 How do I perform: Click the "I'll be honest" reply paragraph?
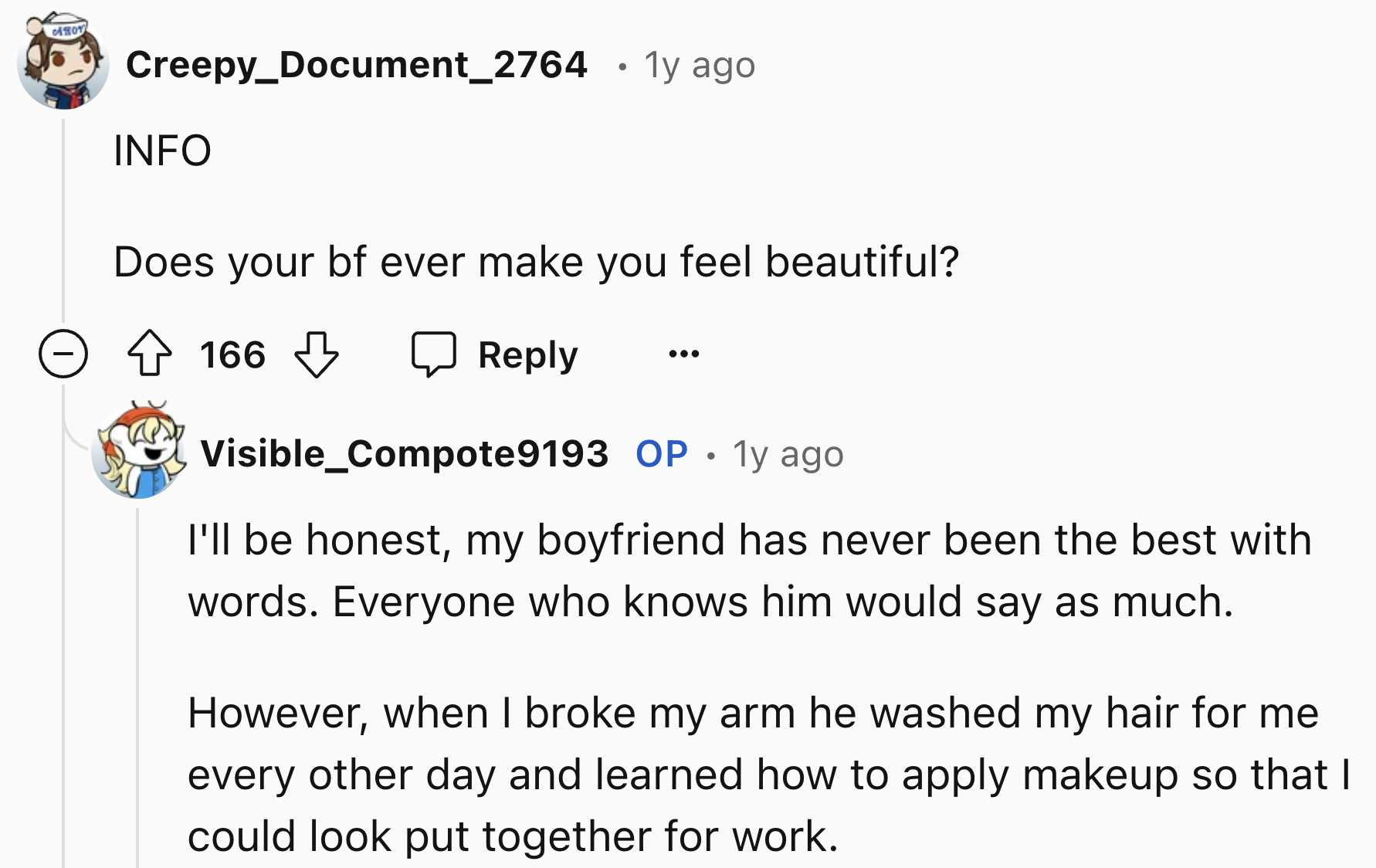(749, 570)
